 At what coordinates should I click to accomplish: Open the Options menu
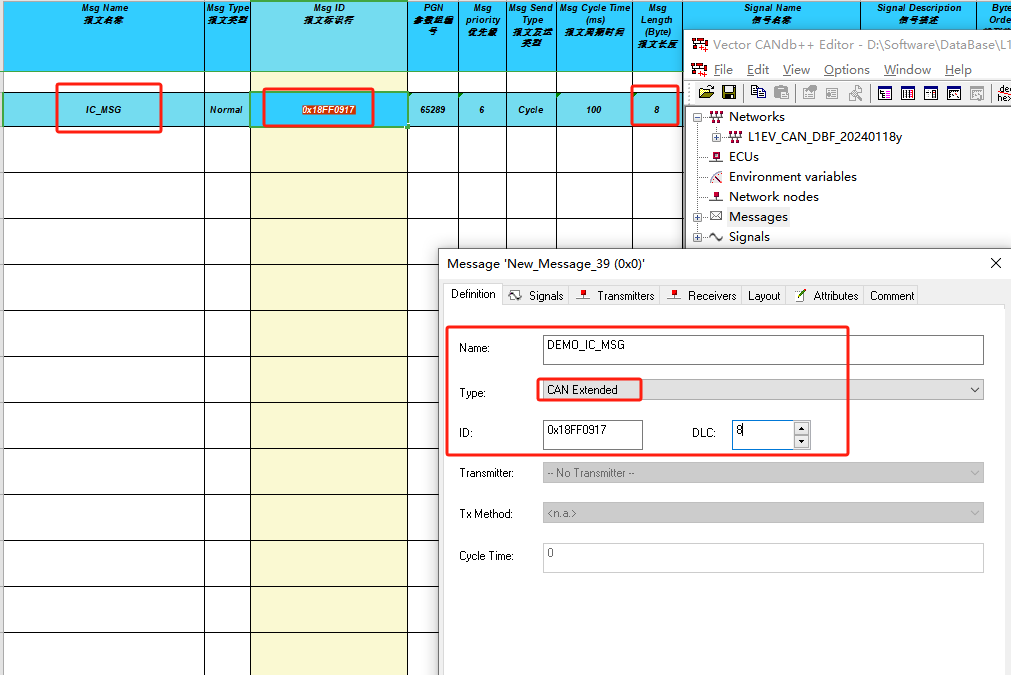847,70
